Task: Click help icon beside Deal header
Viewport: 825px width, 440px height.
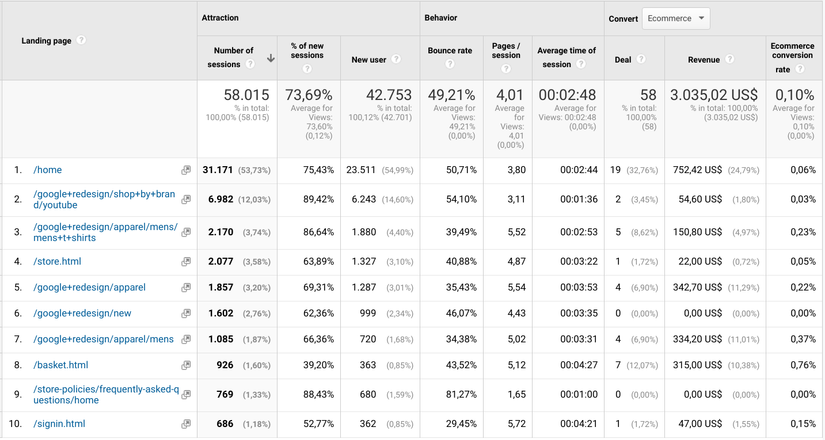Action: coord(641,59)
